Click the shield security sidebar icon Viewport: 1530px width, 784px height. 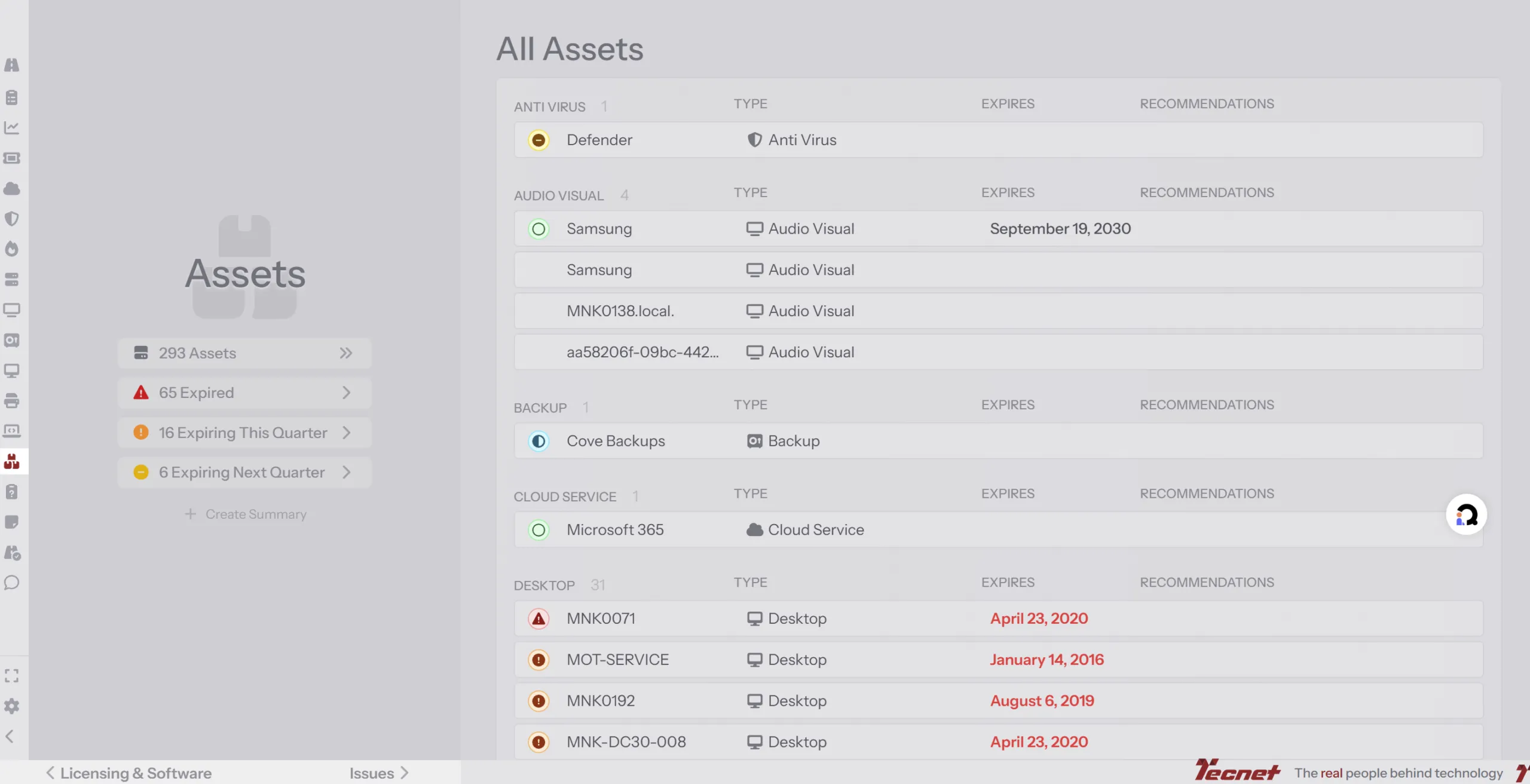coord(12,219)
